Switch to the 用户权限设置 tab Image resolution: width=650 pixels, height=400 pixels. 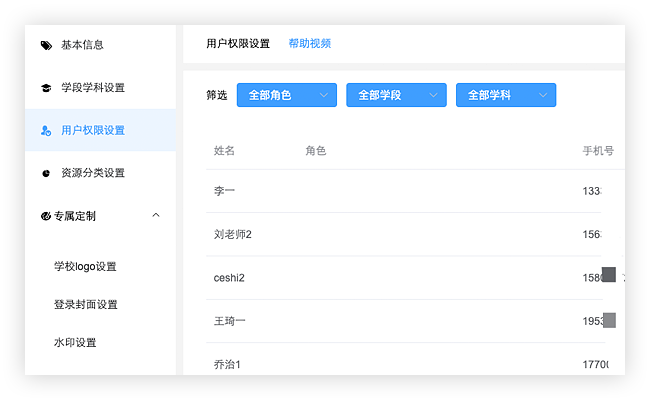[x=238, y=44]
